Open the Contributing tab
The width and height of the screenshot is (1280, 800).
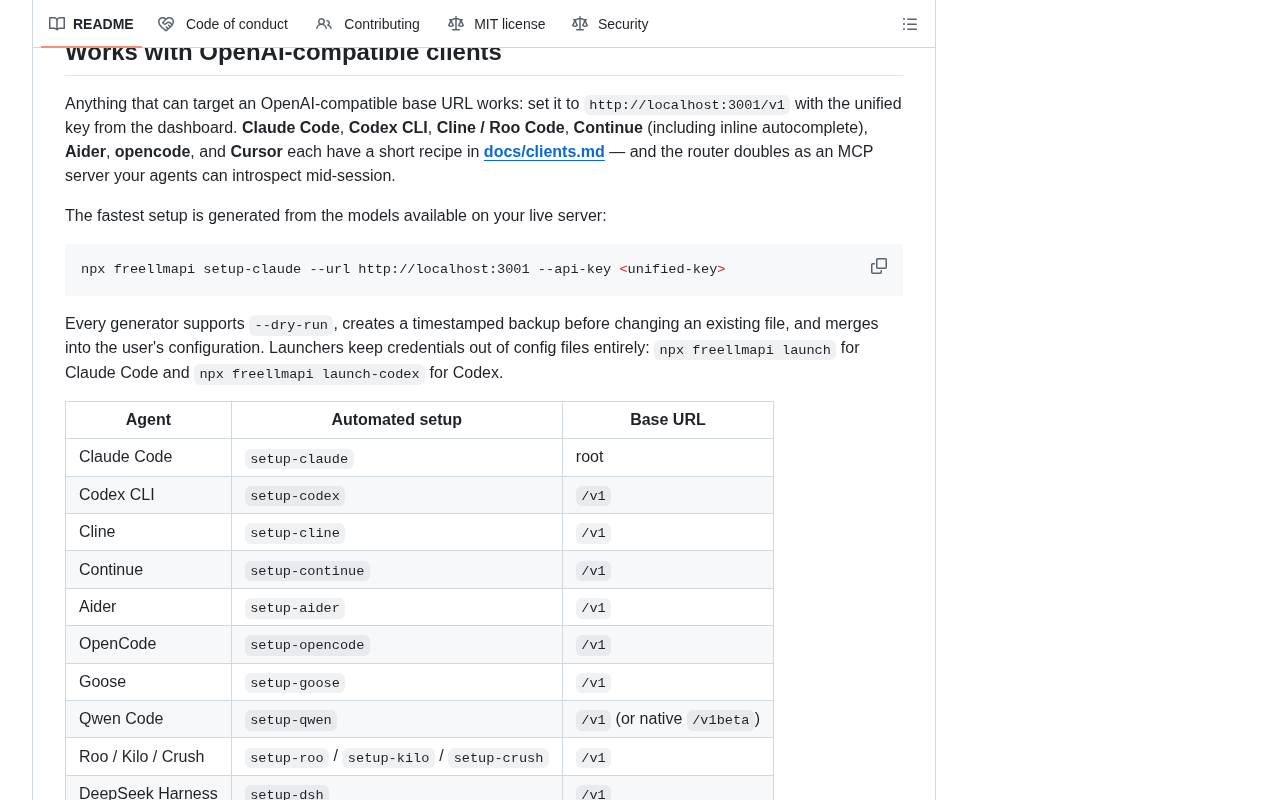click(x=368, y=24)
